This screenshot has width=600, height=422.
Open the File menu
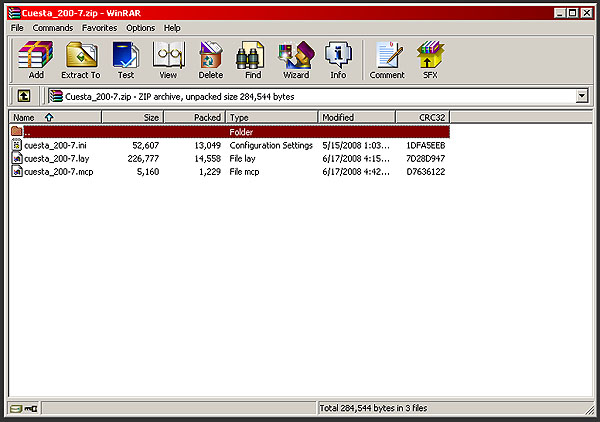pos(17,28)
